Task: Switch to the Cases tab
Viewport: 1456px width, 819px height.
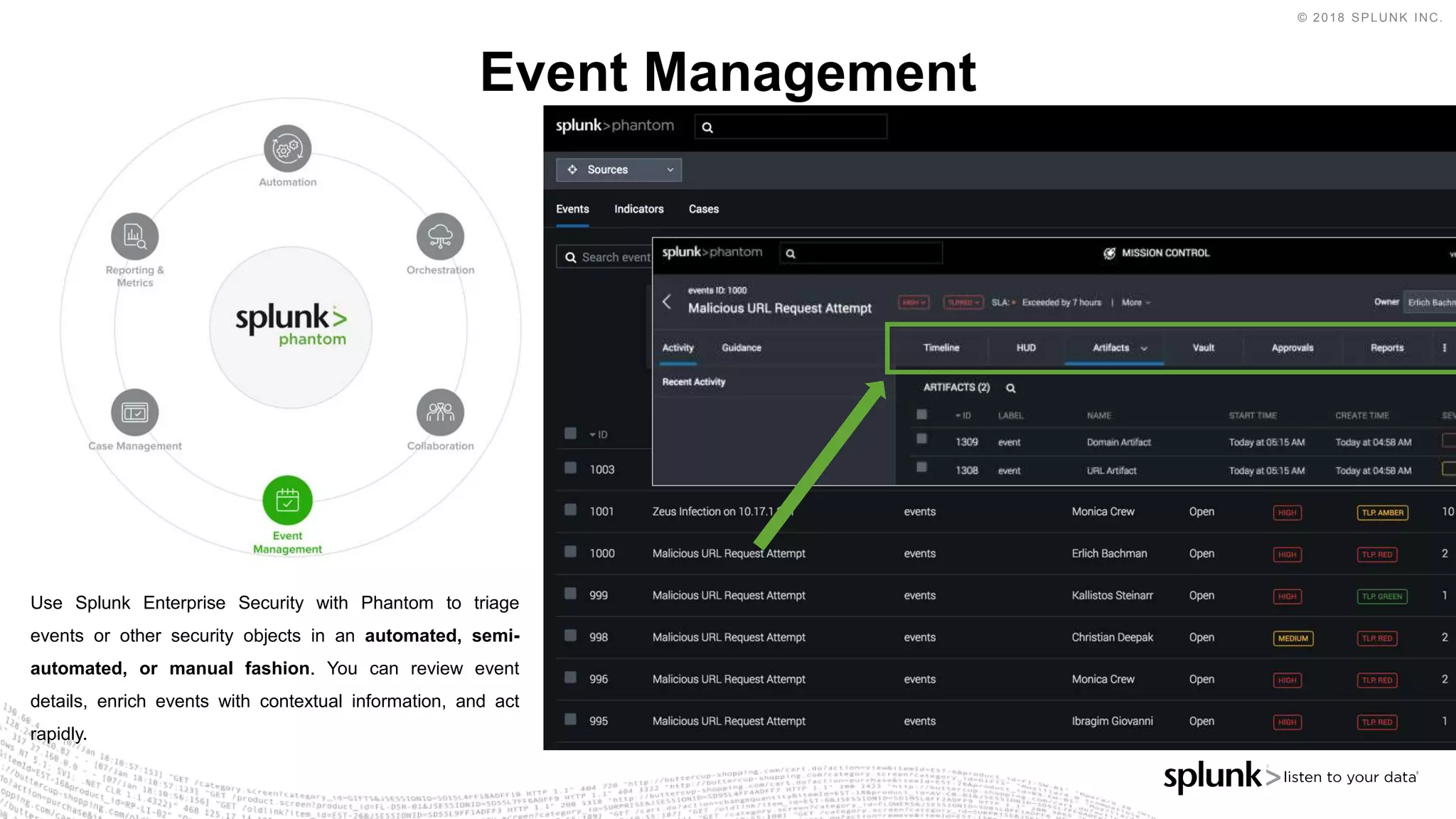Action: point(704,209)
